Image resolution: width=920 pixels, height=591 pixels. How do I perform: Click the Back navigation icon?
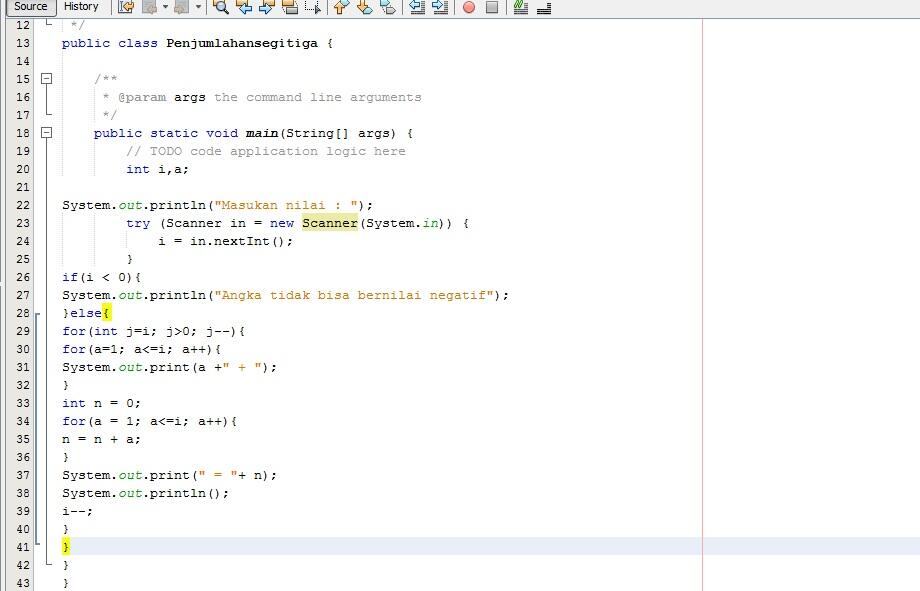point(150,7)
